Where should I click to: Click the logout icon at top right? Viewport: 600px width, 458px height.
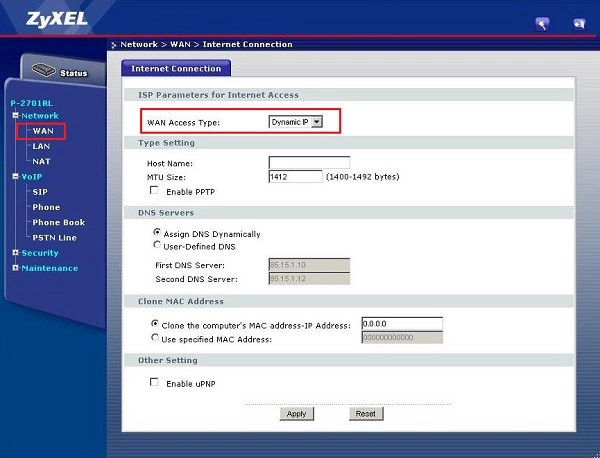(579, 24)
